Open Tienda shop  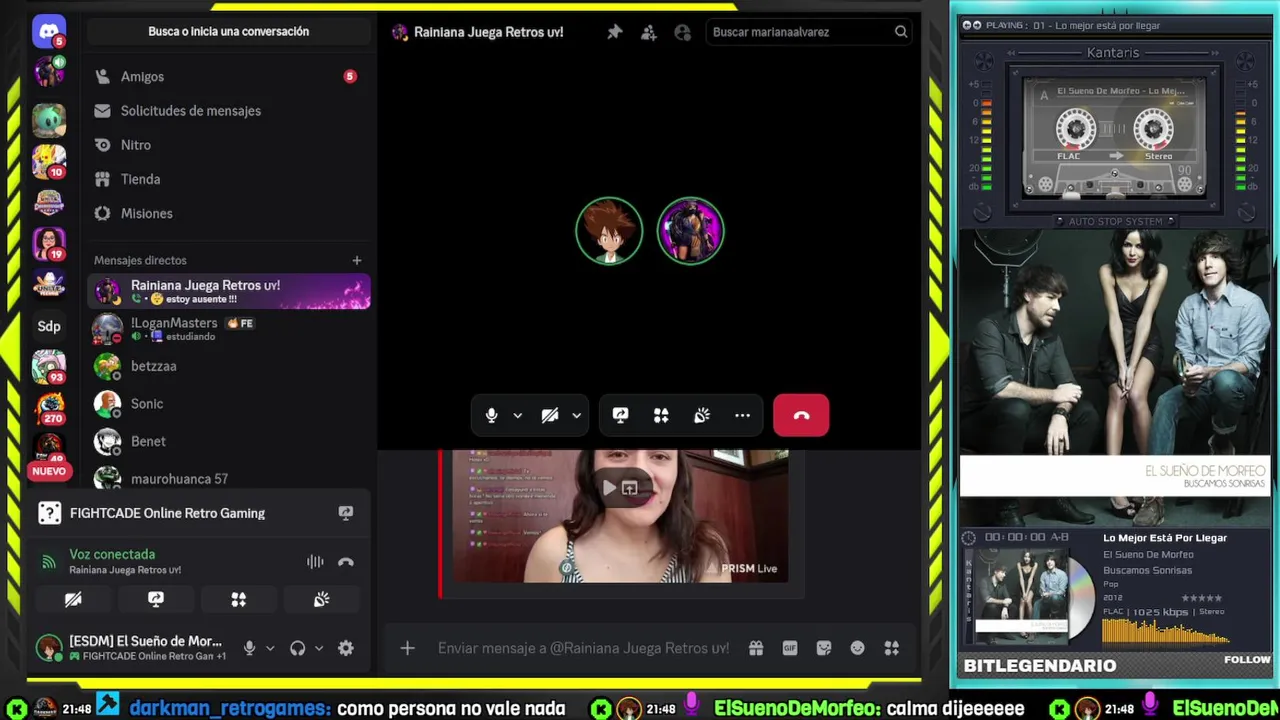point(229,179)
